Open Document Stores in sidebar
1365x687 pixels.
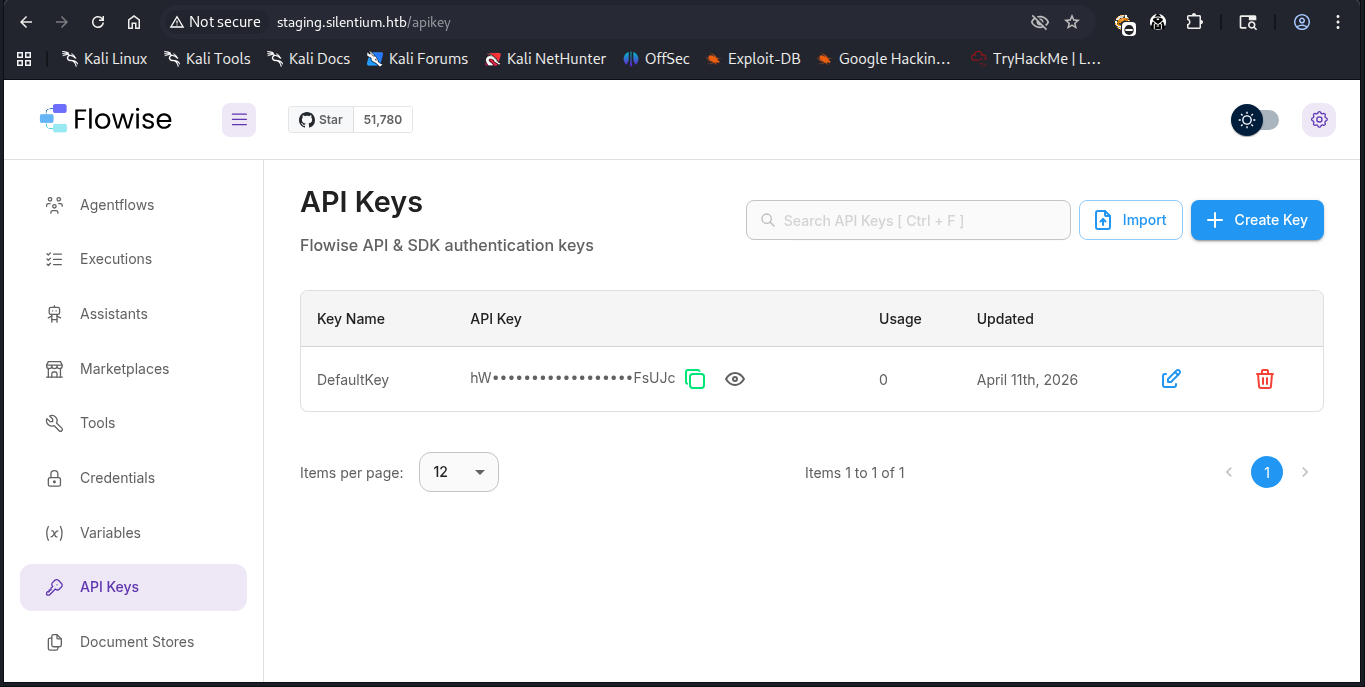tap(133, 642)
